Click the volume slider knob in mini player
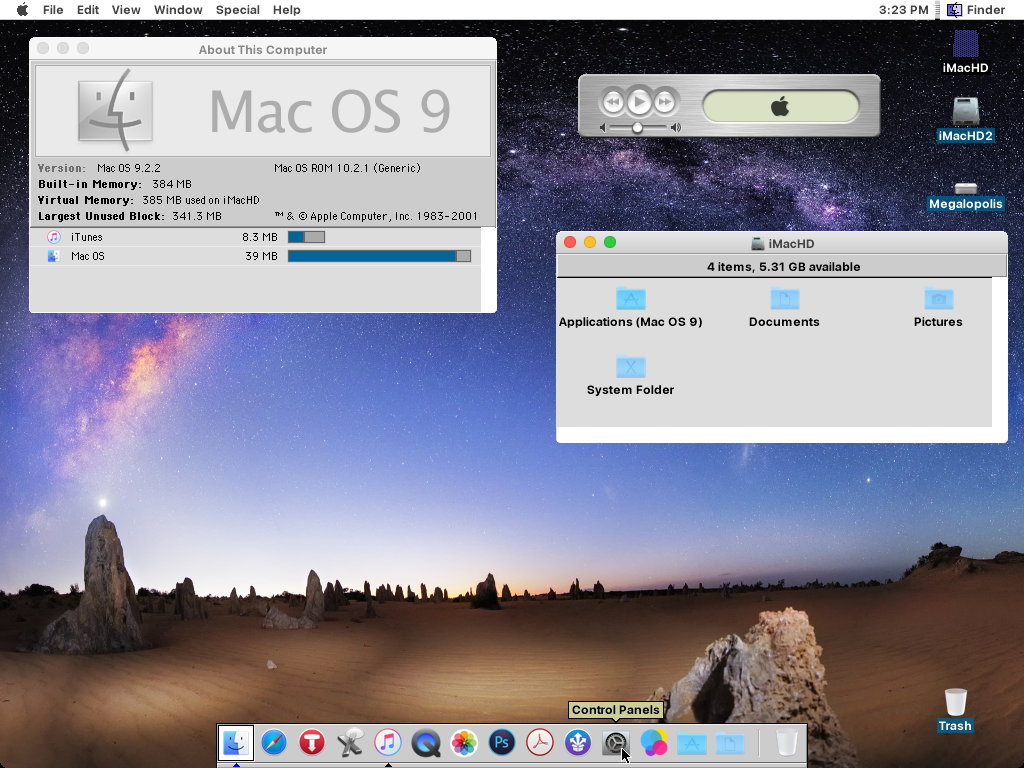Viewport: 1024px width, 768px height. pyautogui.click(x=637, y=128)
